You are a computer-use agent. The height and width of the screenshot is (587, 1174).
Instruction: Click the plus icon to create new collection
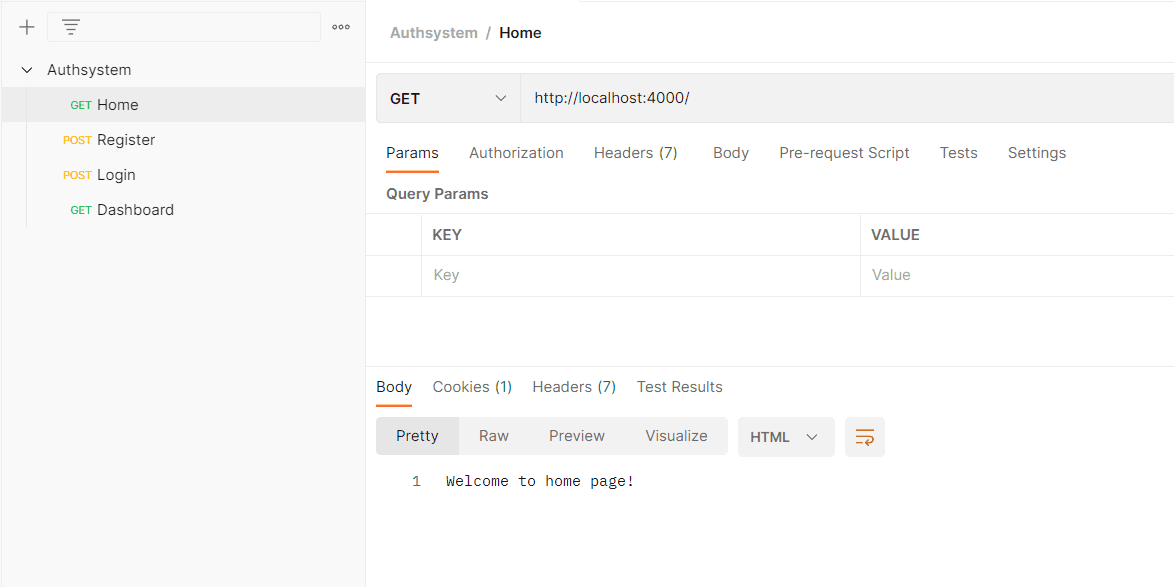(27, 28)
